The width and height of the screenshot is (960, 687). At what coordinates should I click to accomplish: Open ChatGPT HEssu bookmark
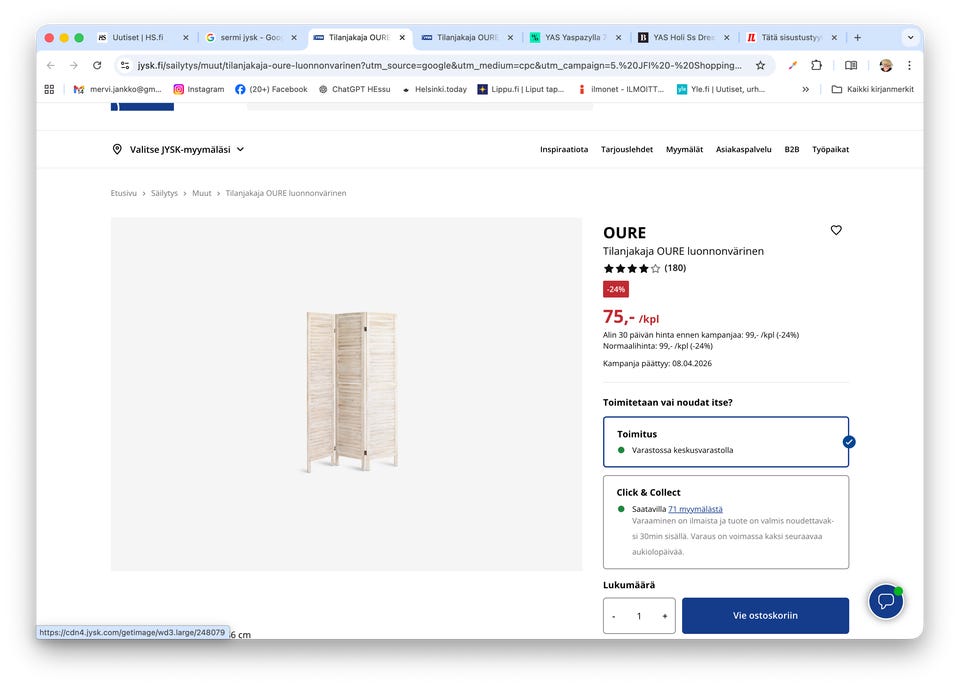click(354, 89)
